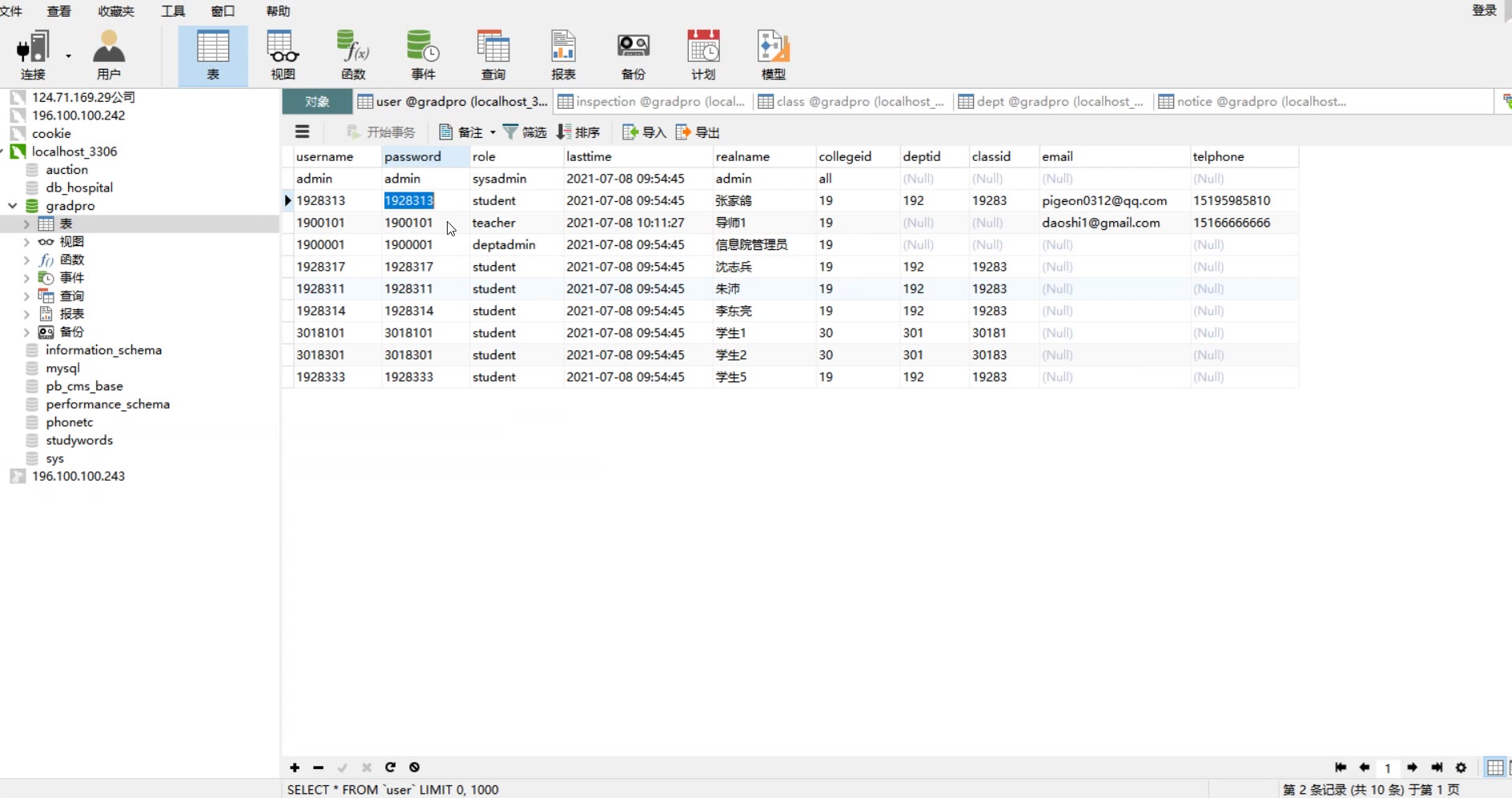Go to the last page of records

click(x=1437, y=768)
